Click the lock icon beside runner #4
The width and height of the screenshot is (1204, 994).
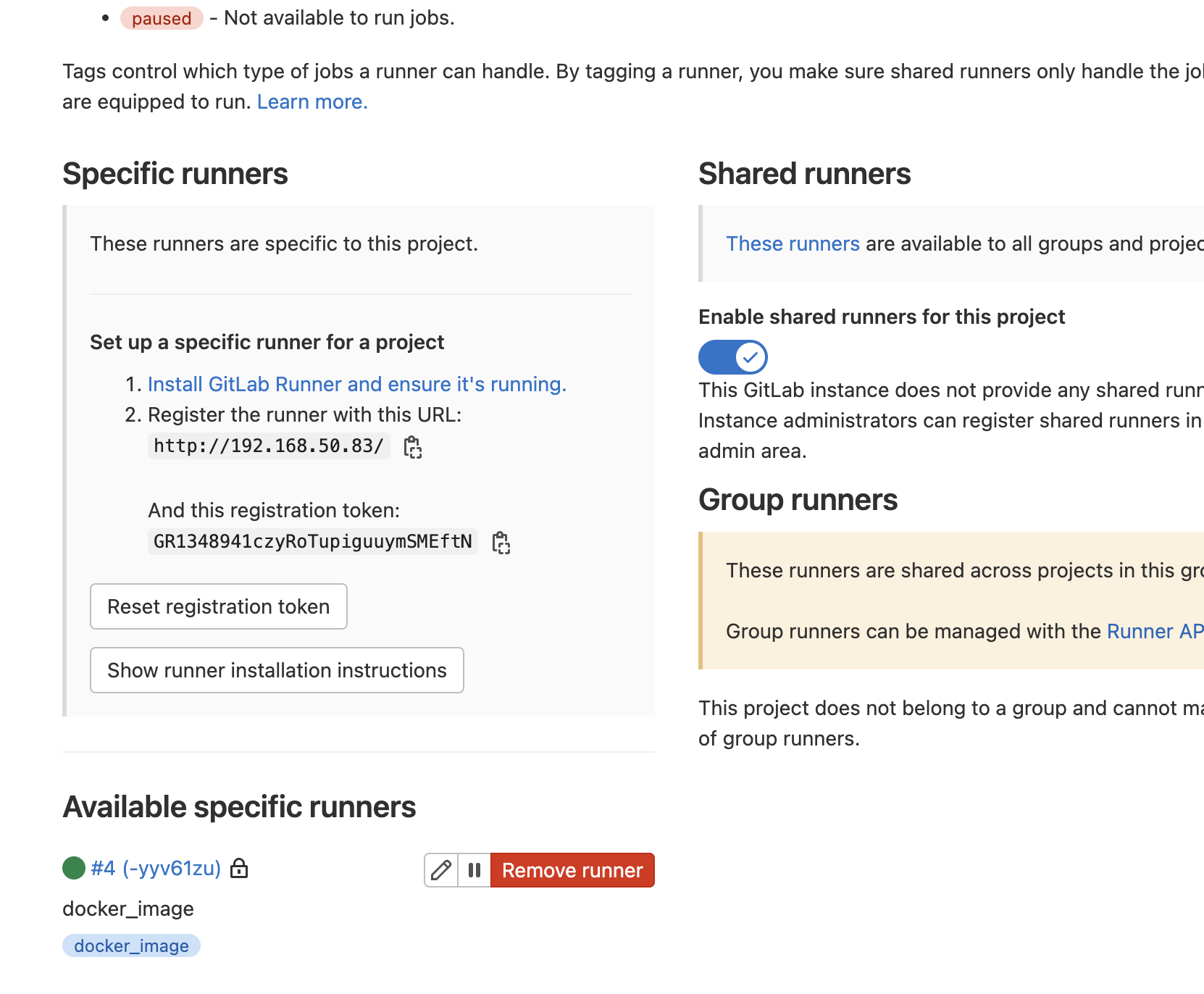click(239, 868)
